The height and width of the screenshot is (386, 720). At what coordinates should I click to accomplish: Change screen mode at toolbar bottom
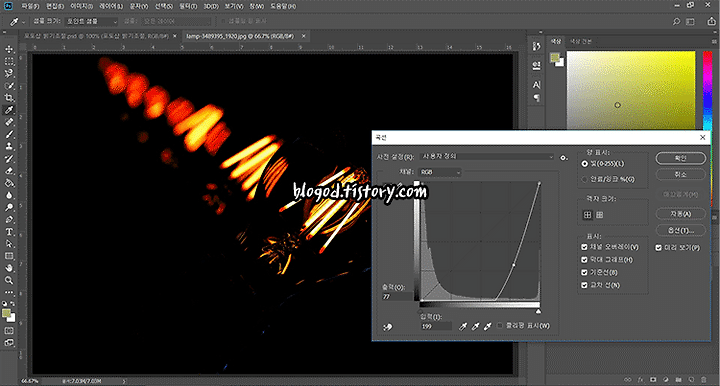tap(9, 343)
